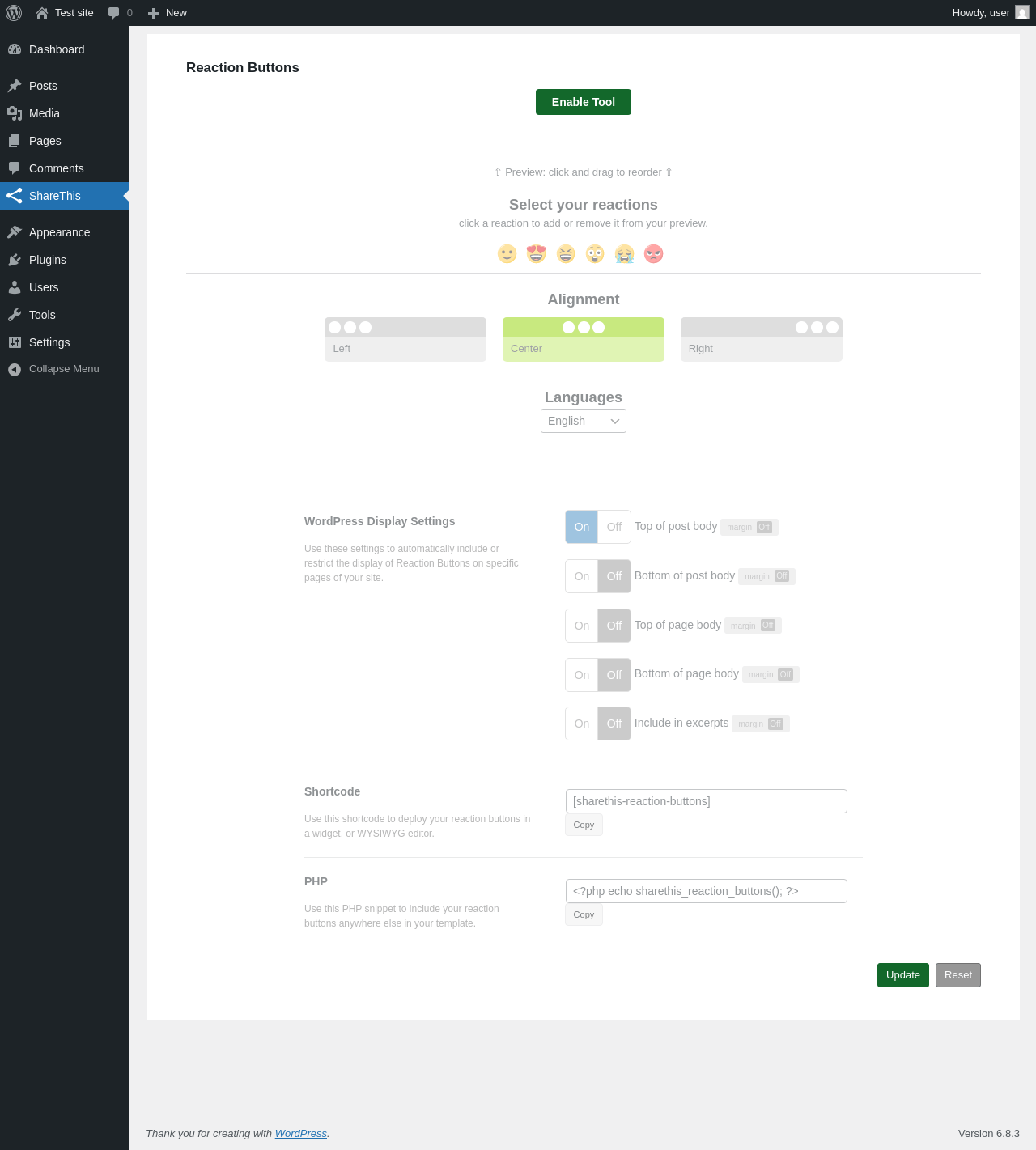This screenshot has width=1036, height=1150.
Task: Click the Media library icon
Action: click(x=15, y=113)
